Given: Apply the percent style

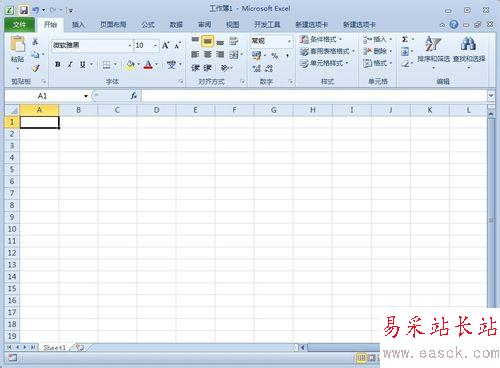Looking at the screenshot, I should [x=274, y=55].
